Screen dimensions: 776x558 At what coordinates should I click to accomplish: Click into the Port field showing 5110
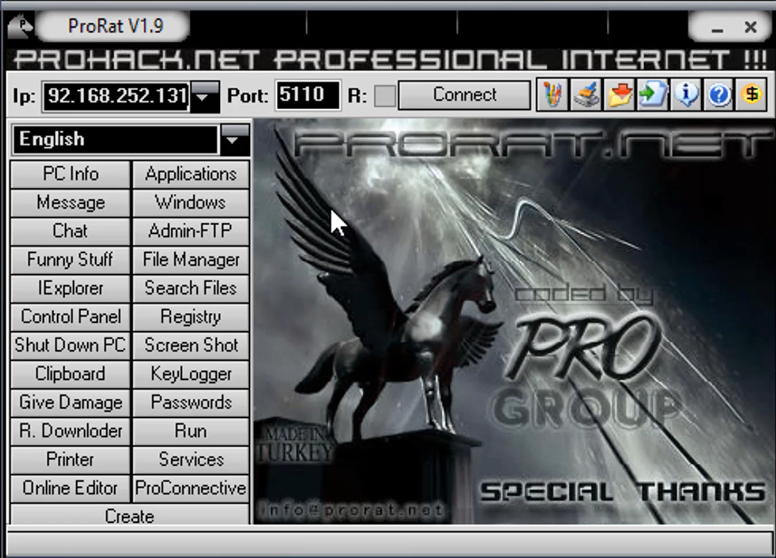click(307, 95)
